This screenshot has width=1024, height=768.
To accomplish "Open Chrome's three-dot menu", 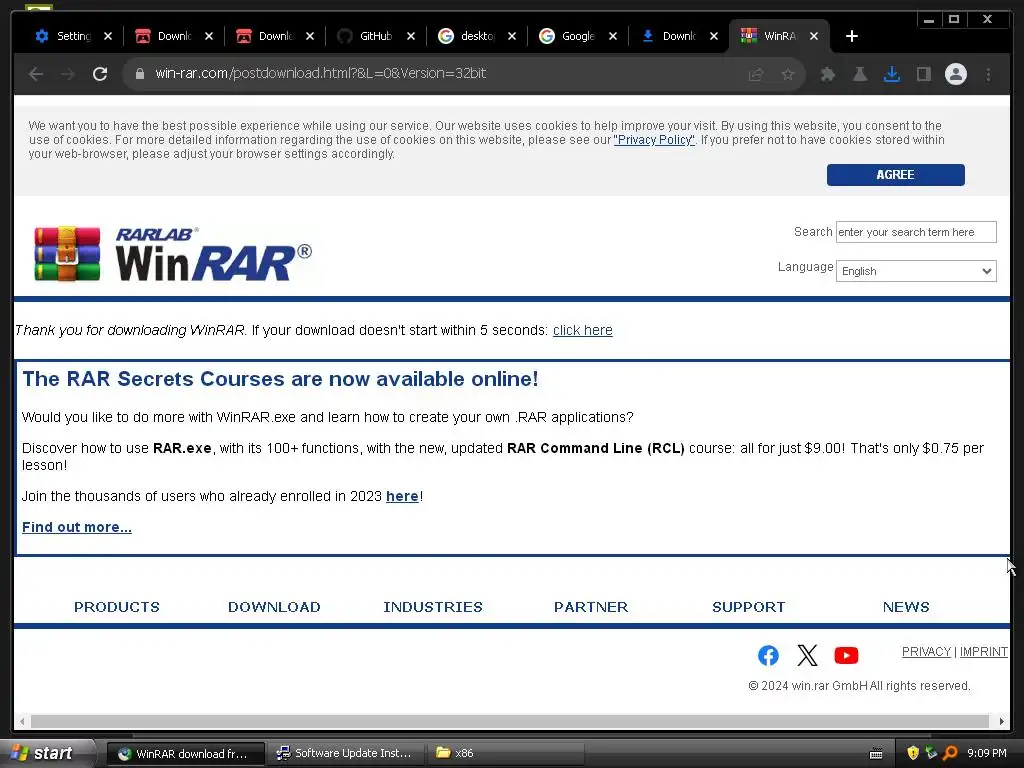I will point(988,74).
